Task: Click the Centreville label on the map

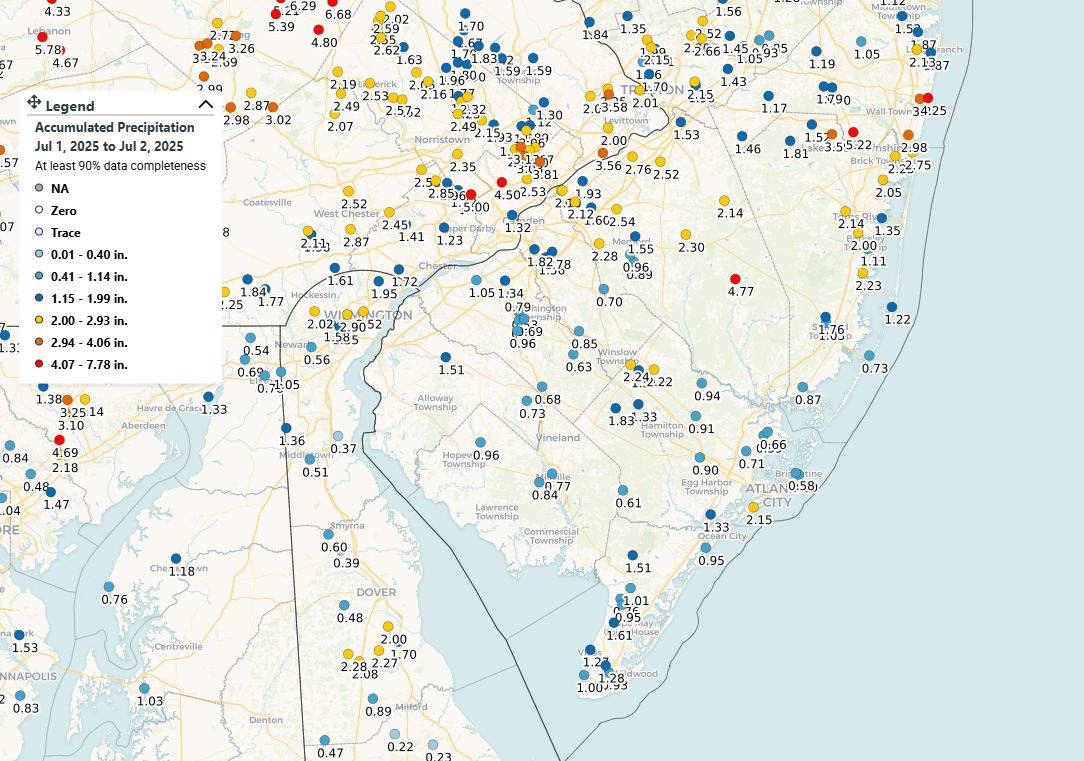Action: [x=178, y=647]
